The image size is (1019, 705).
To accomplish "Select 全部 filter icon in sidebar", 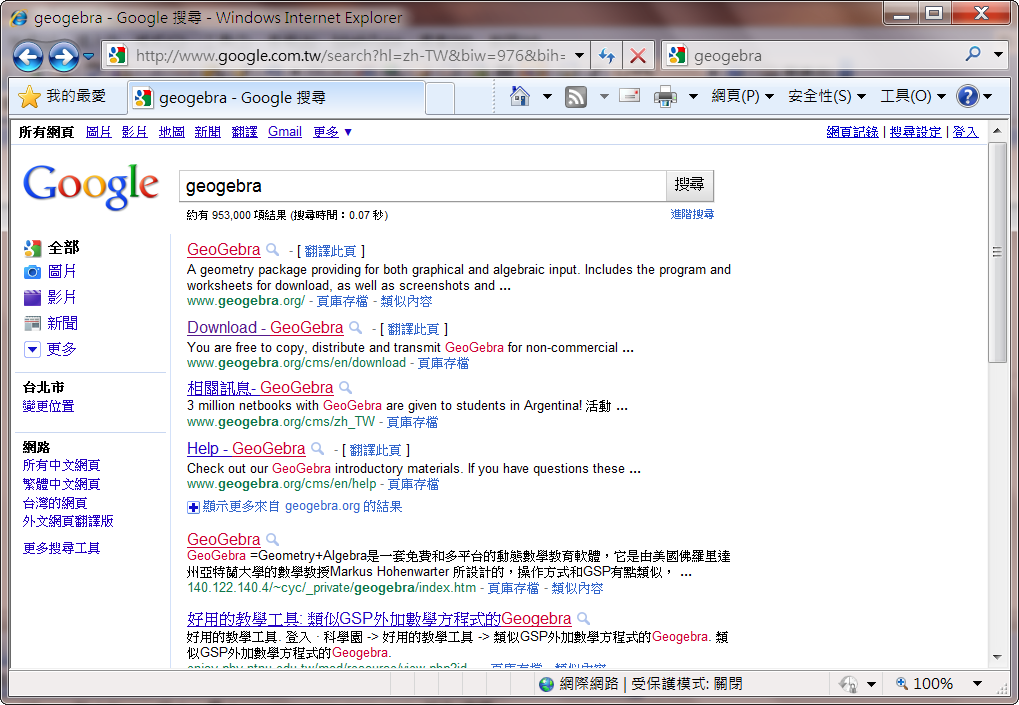I will pos(32,248).
